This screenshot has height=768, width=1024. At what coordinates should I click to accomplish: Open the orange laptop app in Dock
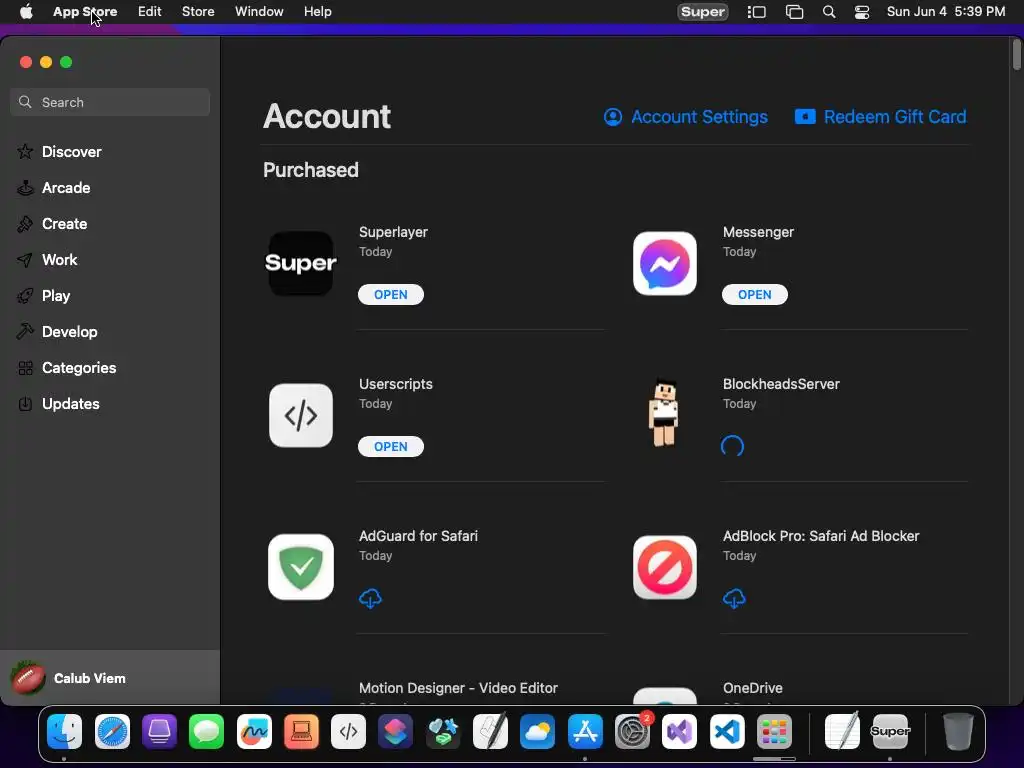[x=301, y=731]
